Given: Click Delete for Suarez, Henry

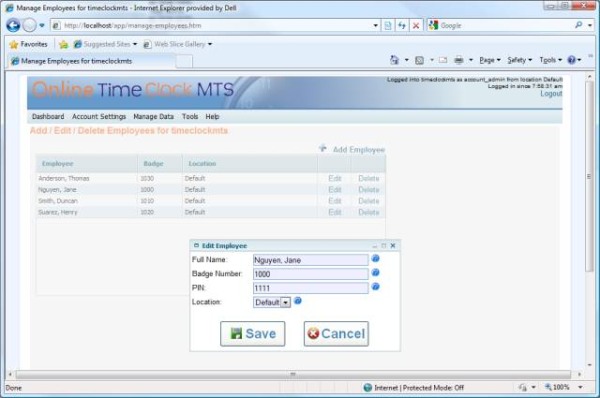Looking at the screenshot, I should 368,212.
